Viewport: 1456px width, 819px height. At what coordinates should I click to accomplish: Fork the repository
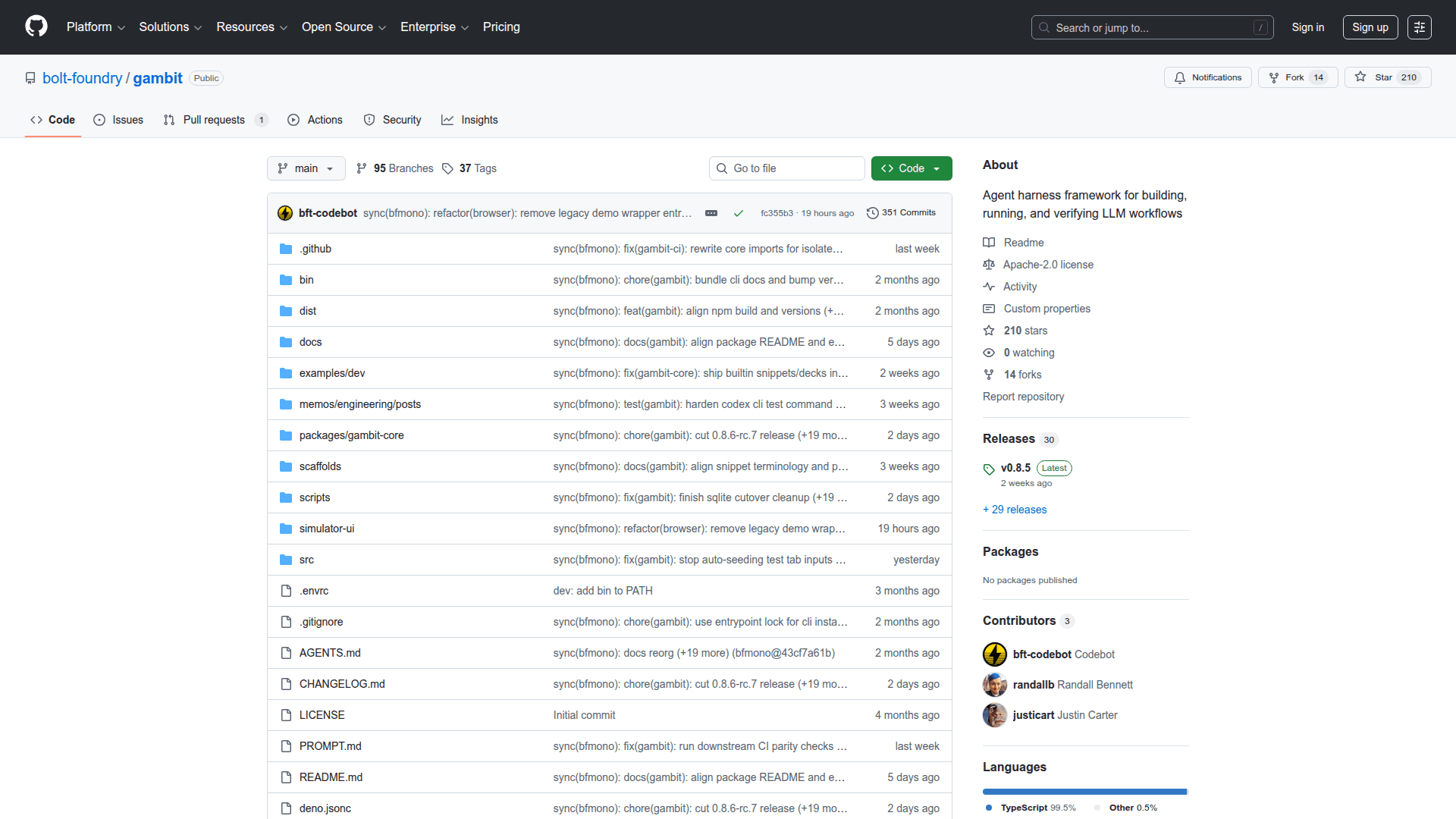click(x=1287, y=77)
